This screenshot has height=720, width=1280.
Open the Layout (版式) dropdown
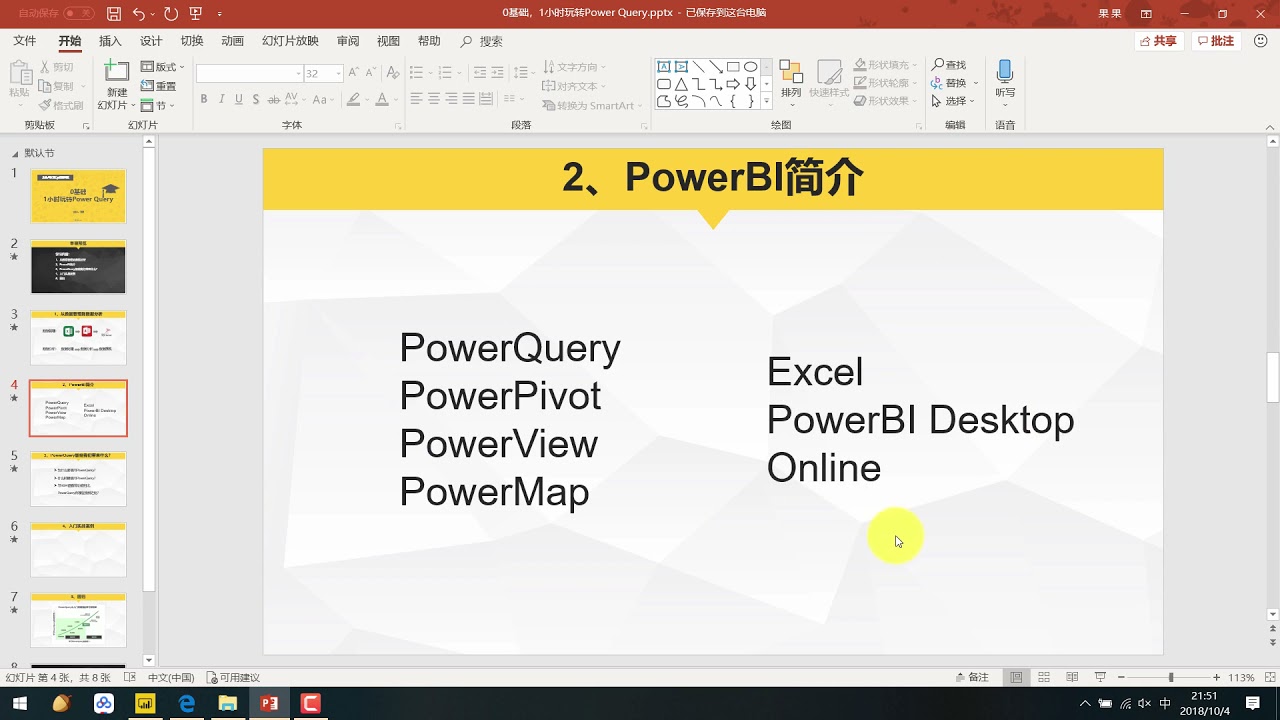pos(162,67)
